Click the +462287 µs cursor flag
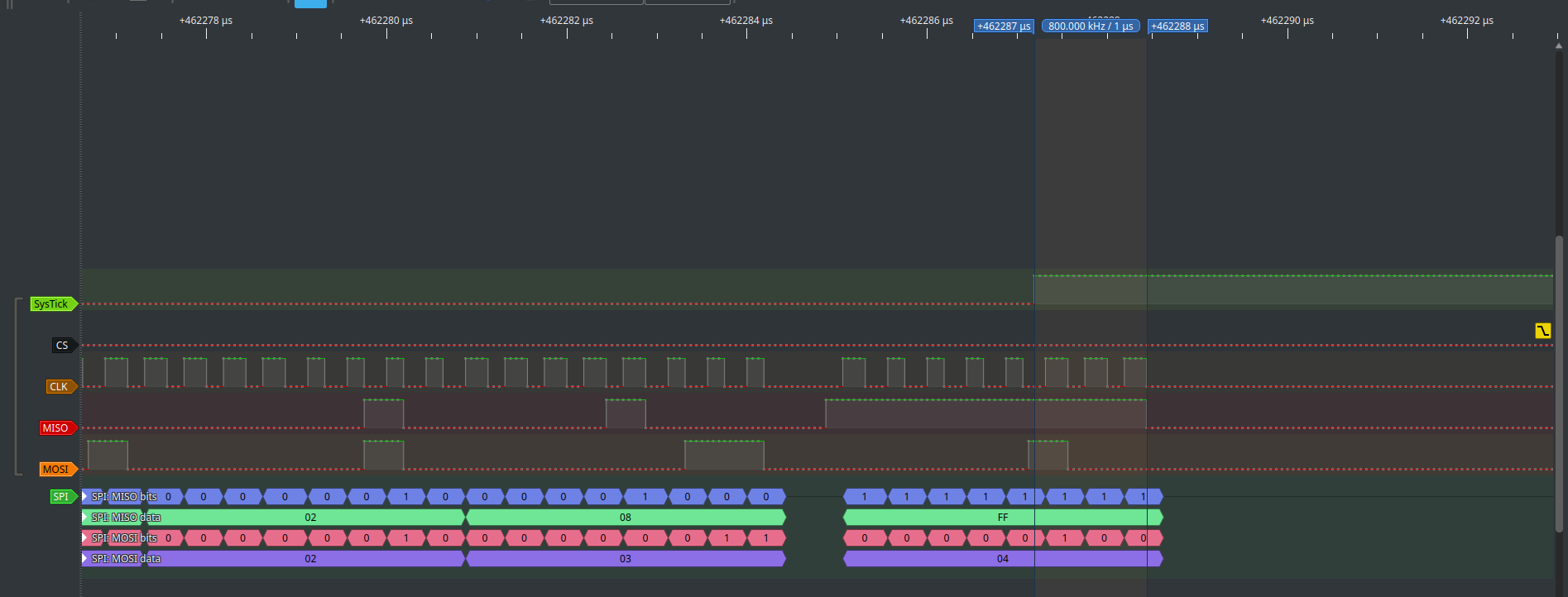The height and width of the screenshot is (597, 1568). 1003,26
